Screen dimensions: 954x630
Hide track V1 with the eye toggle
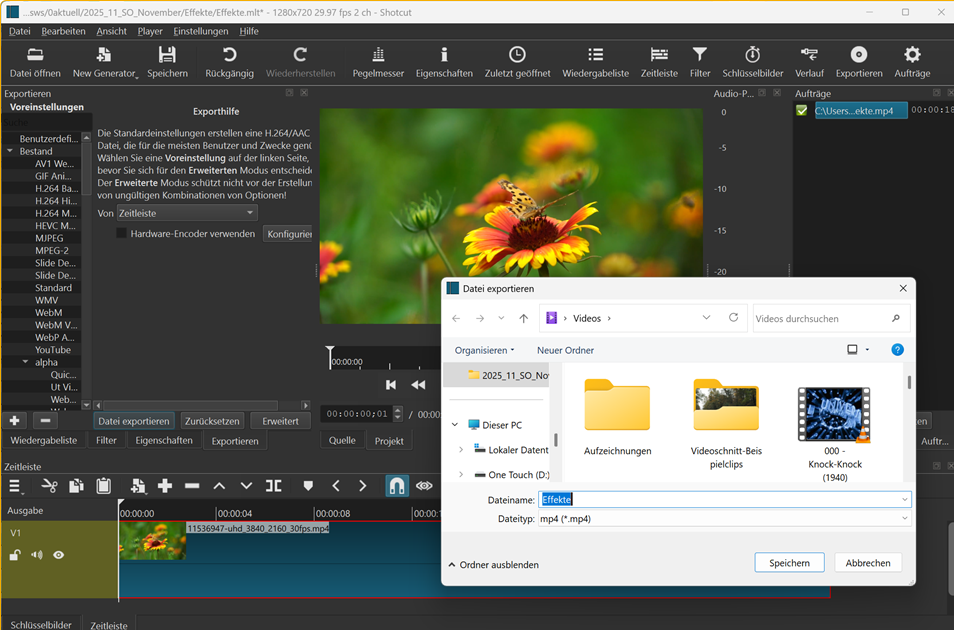pos(59,555)
